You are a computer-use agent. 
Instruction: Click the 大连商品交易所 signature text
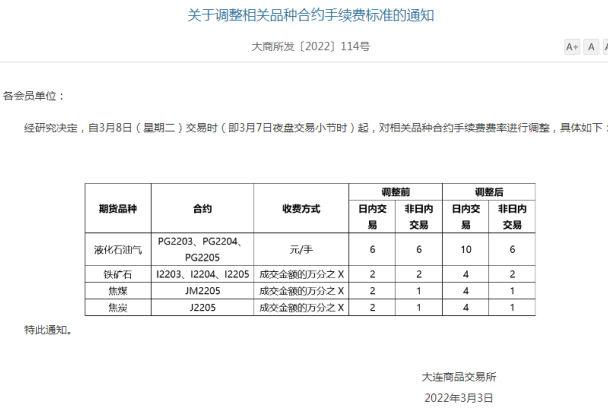coord(458,377)
